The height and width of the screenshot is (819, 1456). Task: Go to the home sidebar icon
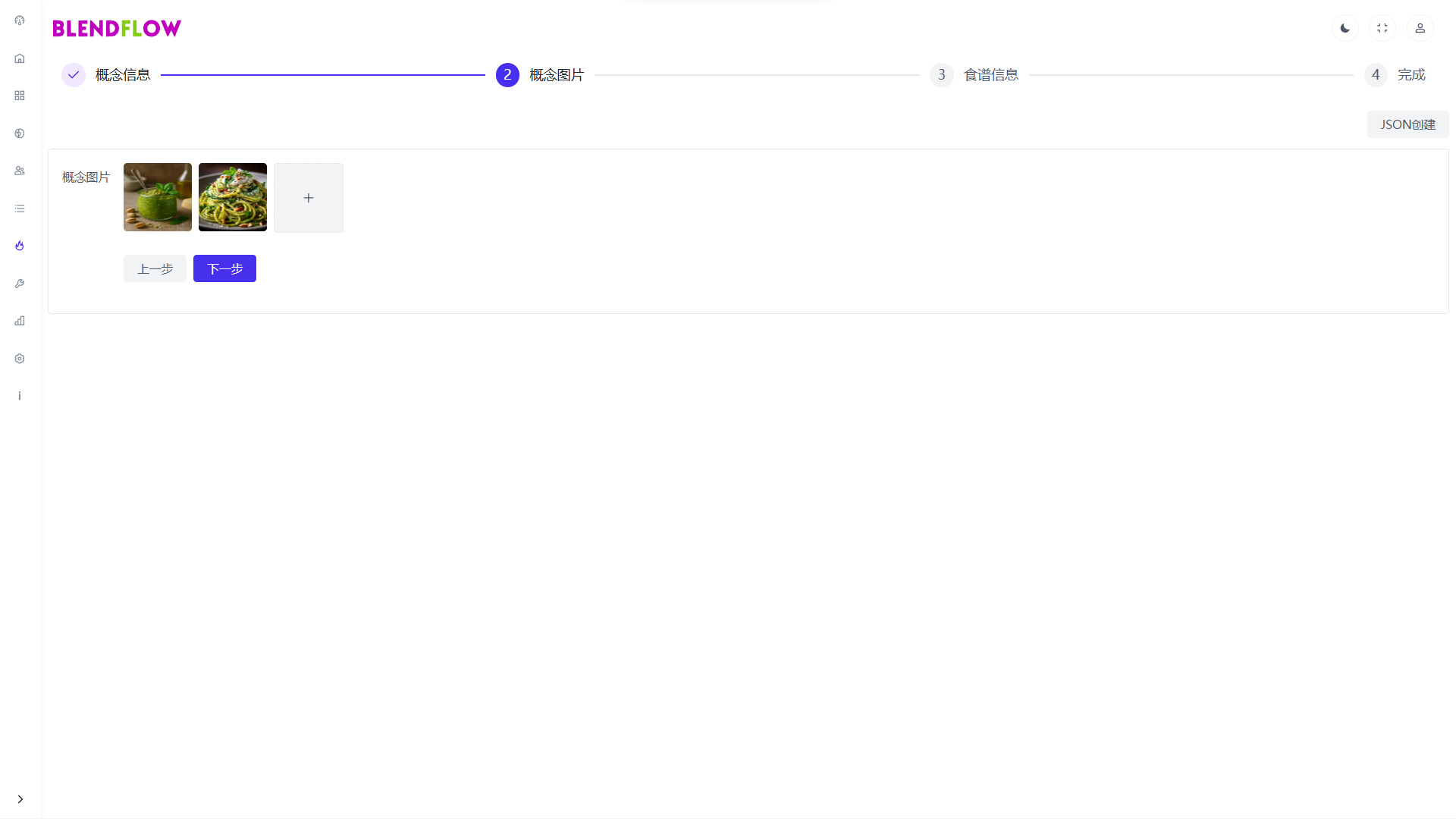[20, 58]
